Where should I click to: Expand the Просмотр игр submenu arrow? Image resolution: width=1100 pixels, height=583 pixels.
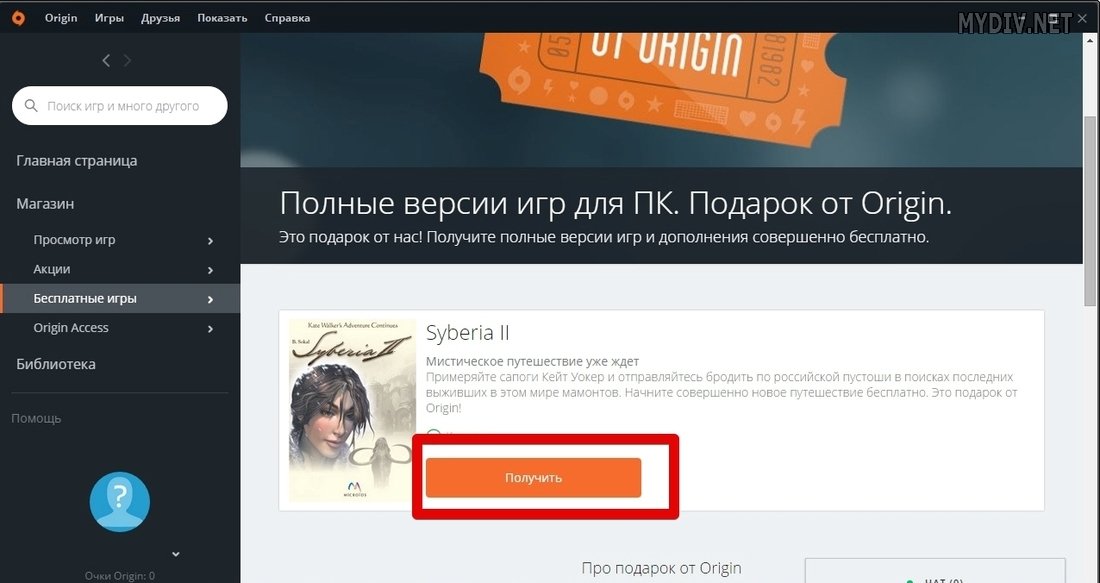(x=210, y=241)
